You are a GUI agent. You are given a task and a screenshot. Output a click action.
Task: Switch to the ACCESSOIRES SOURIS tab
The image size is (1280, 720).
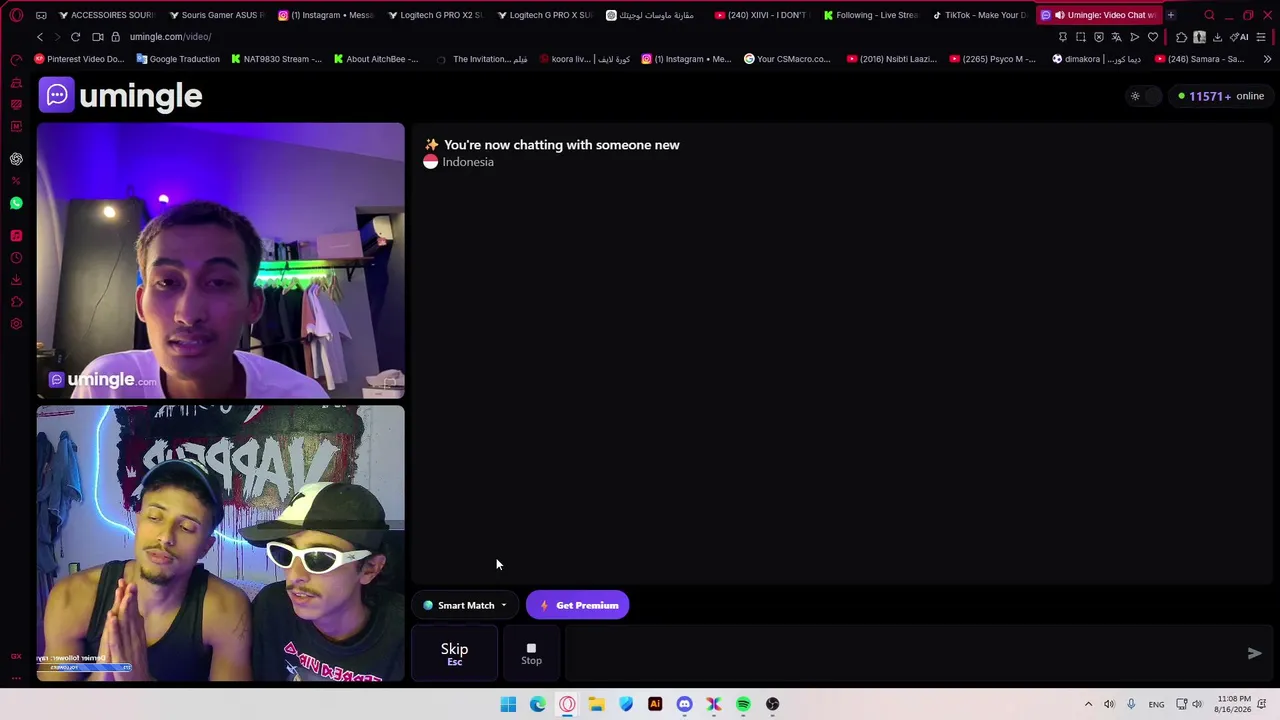(x=107, y=15)
